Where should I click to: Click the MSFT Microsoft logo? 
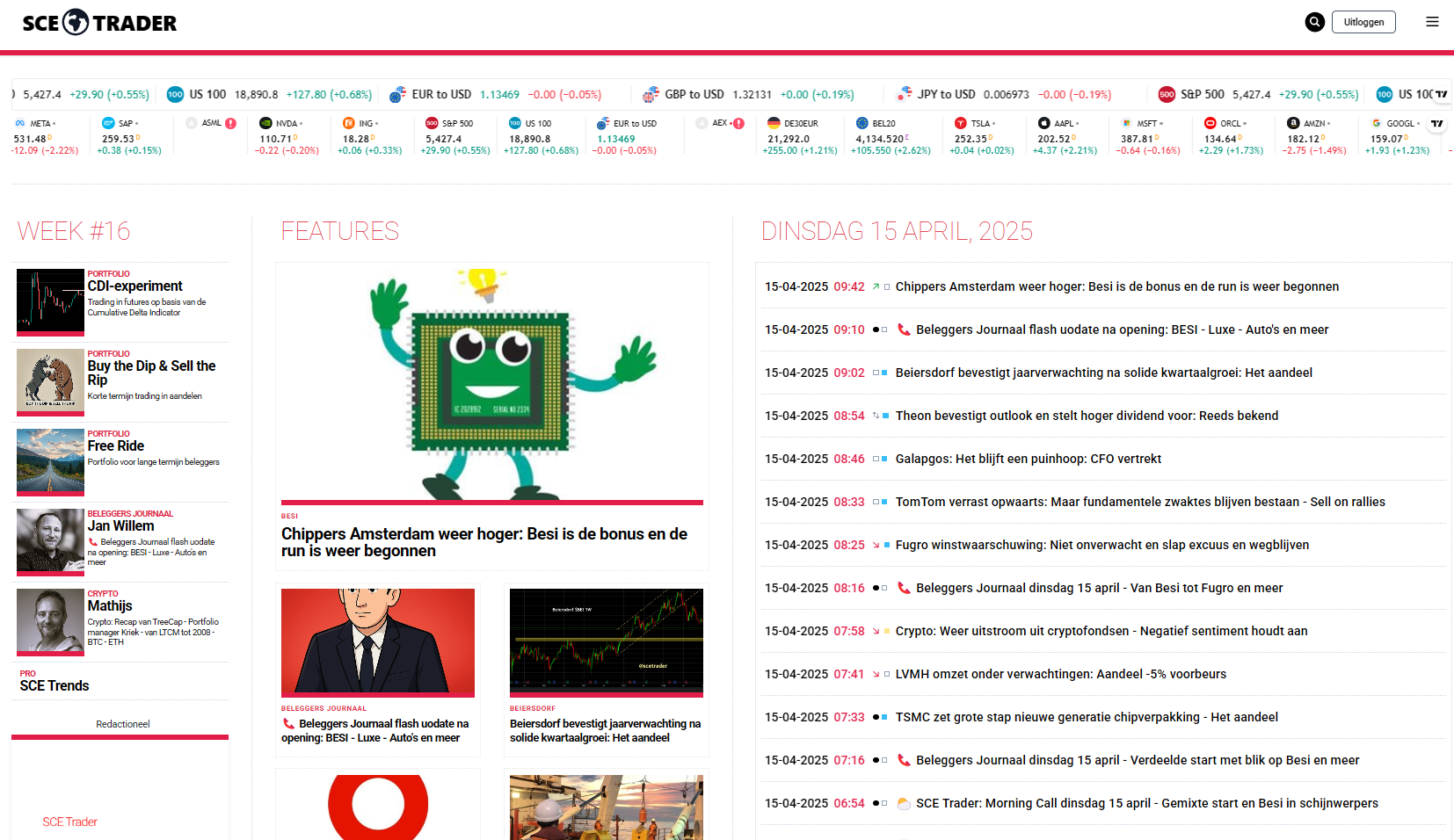1127,123
